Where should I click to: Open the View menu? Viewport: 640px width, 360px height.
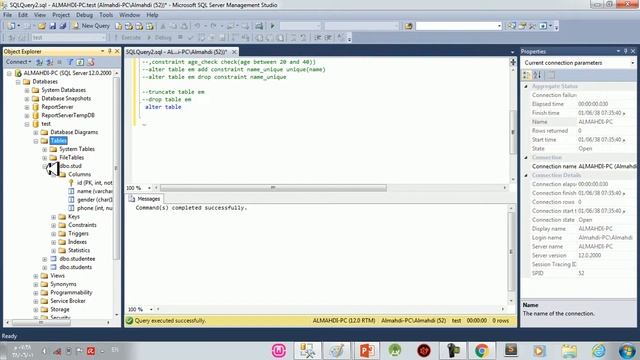pos(40,15)
